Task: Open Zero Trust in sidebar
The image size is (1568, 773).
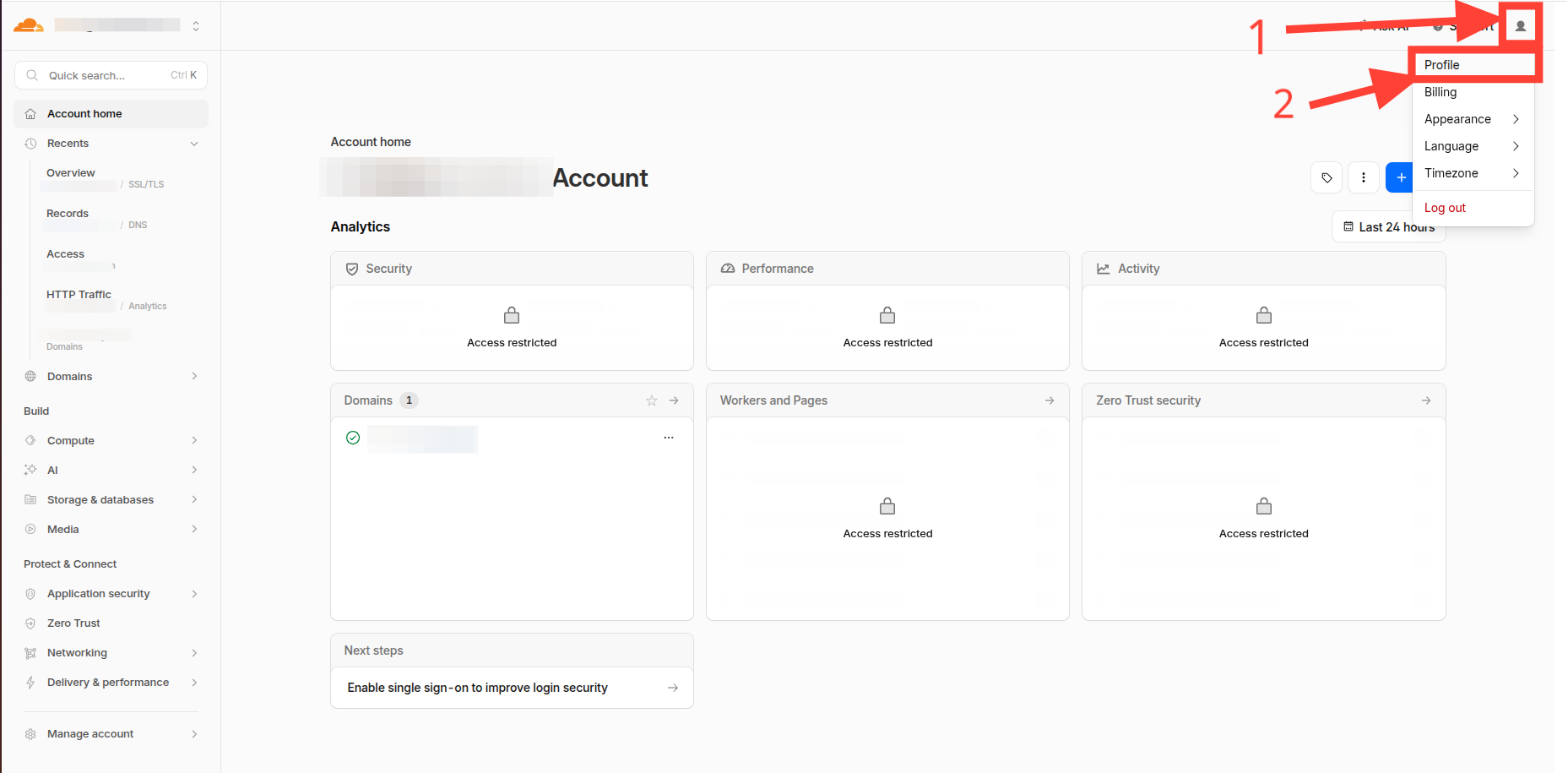Action: click(x=111, y=623)
